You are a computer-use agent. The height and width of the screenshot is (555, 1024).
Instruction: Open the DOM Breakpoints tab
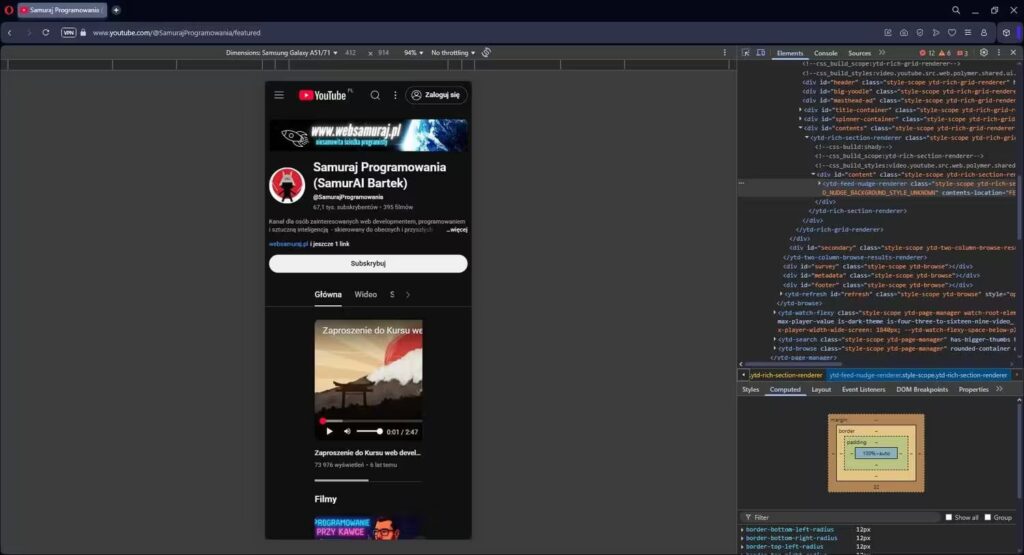click(921, 390)
